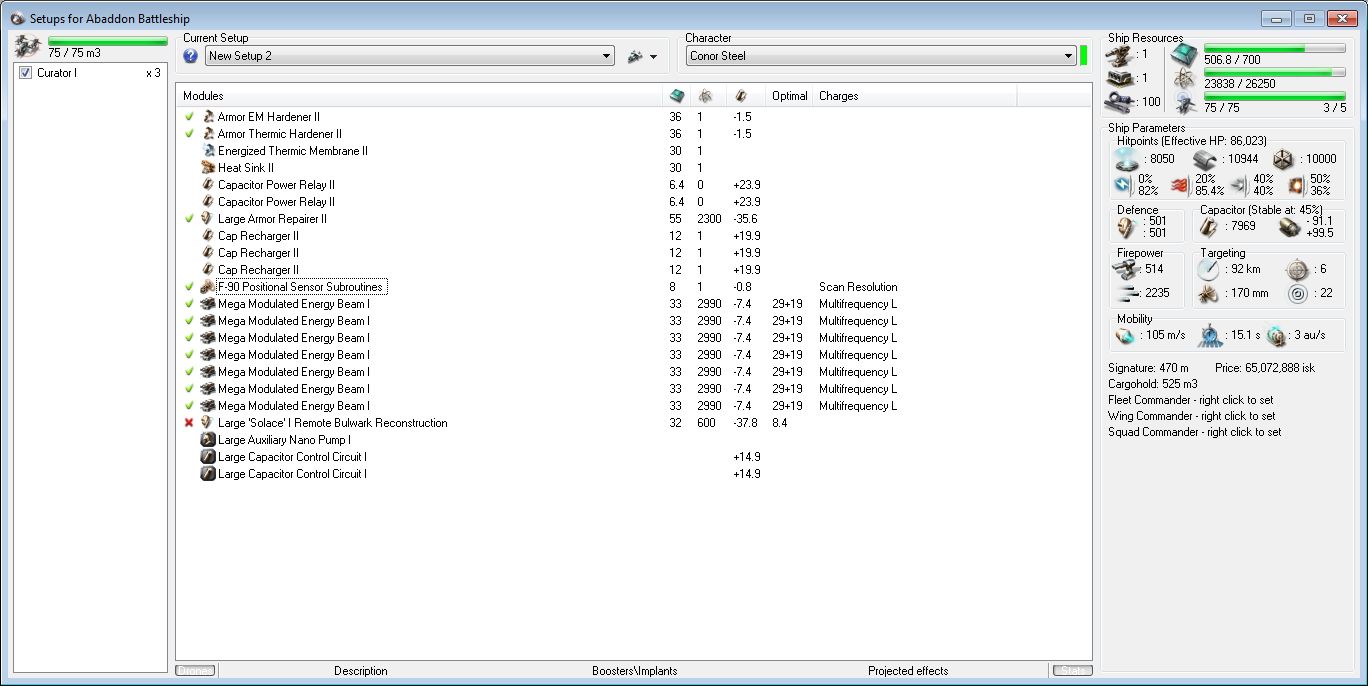1368x686 pixels.
Task: Click the drone bay capacity bar 75 / 75 m3
Action: (x=107, y=41)
